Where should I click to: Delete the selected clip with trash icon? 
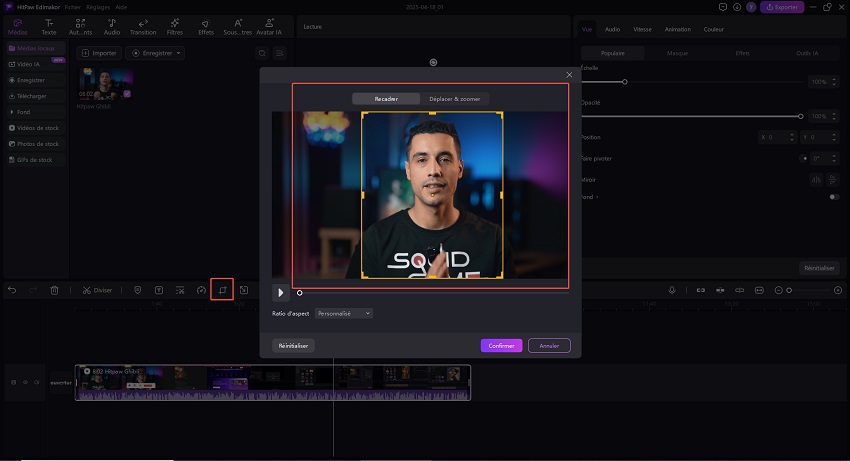coord(54,290)
